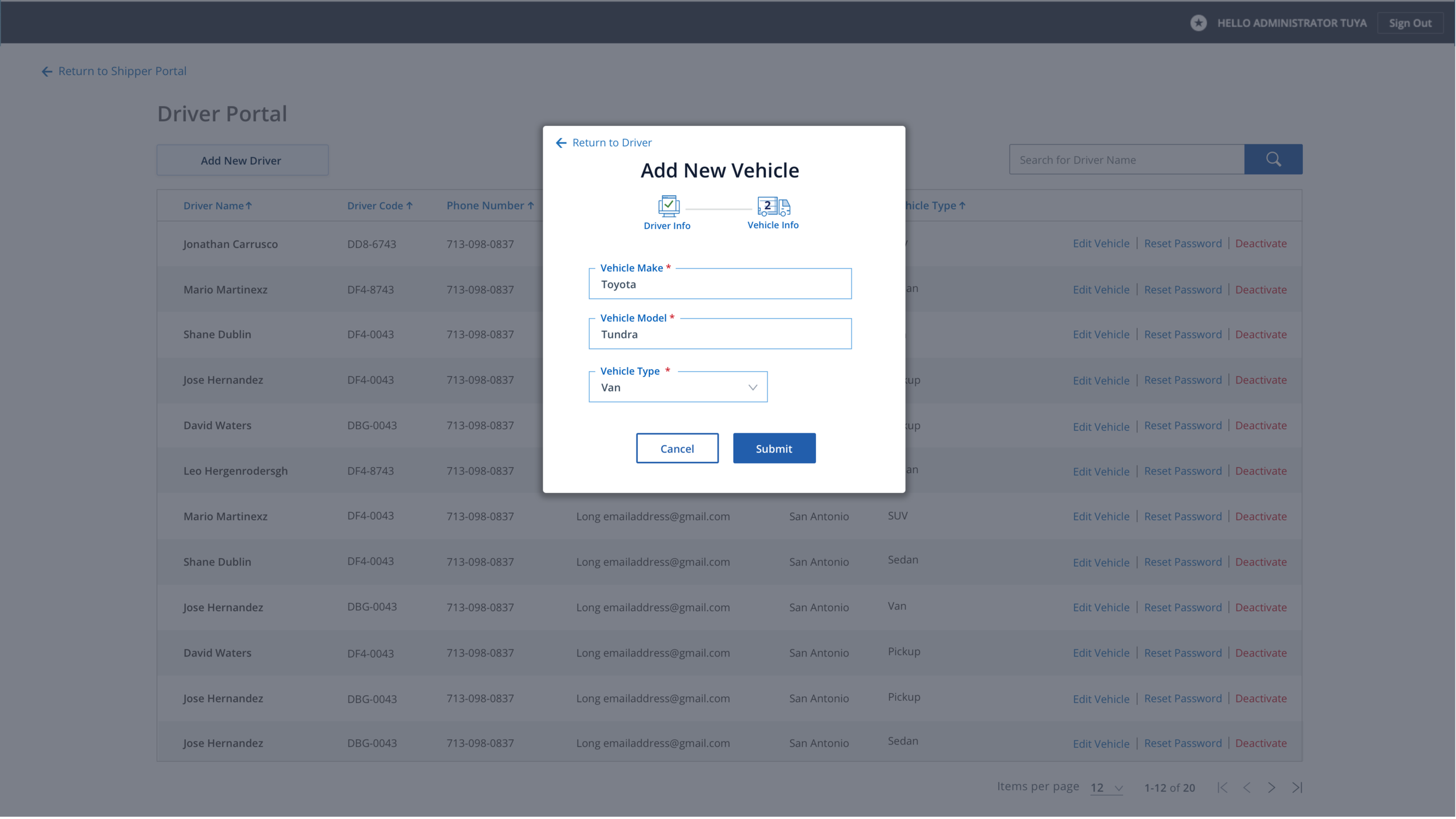Deactivate Jonathan Carrusco

pos(1261,243)
